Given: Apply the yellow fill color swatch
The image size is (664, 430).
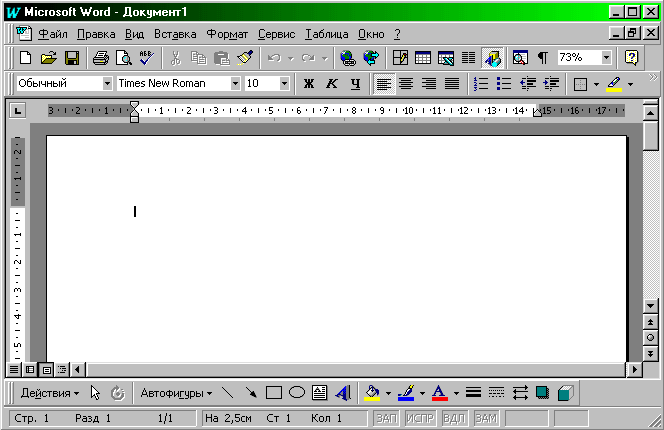Looking at the screenshot, I should [373, 393].
